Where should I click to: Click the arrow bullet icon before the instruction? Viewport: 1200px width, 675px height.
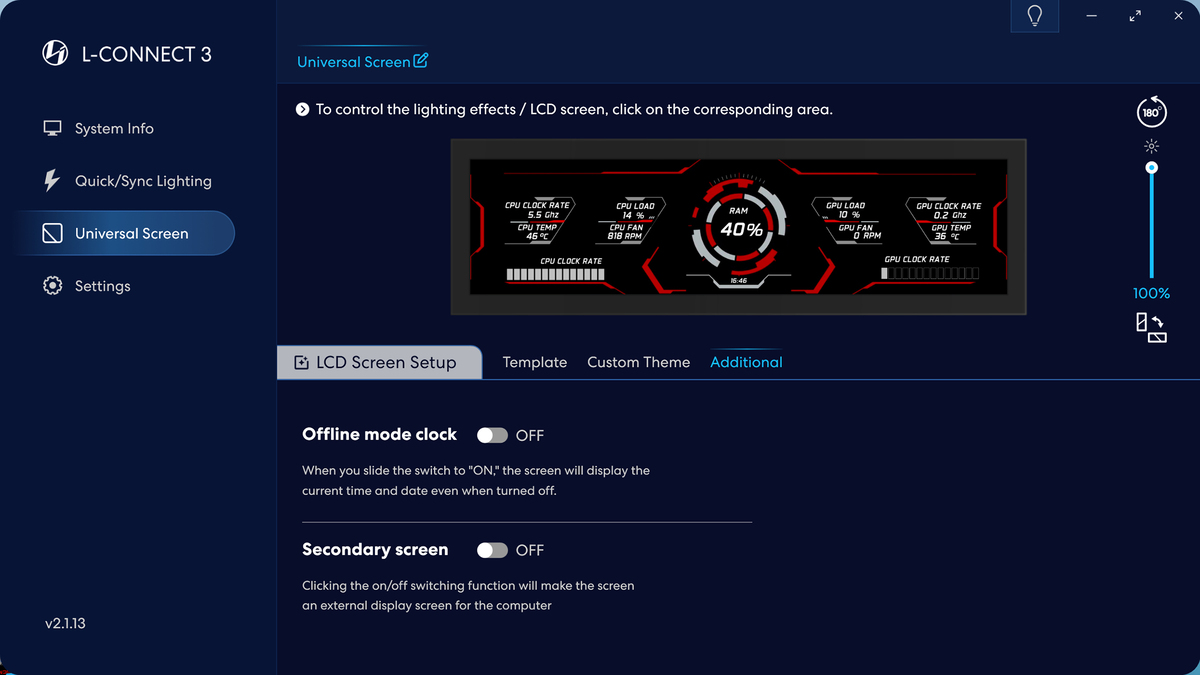pos(303,109)
